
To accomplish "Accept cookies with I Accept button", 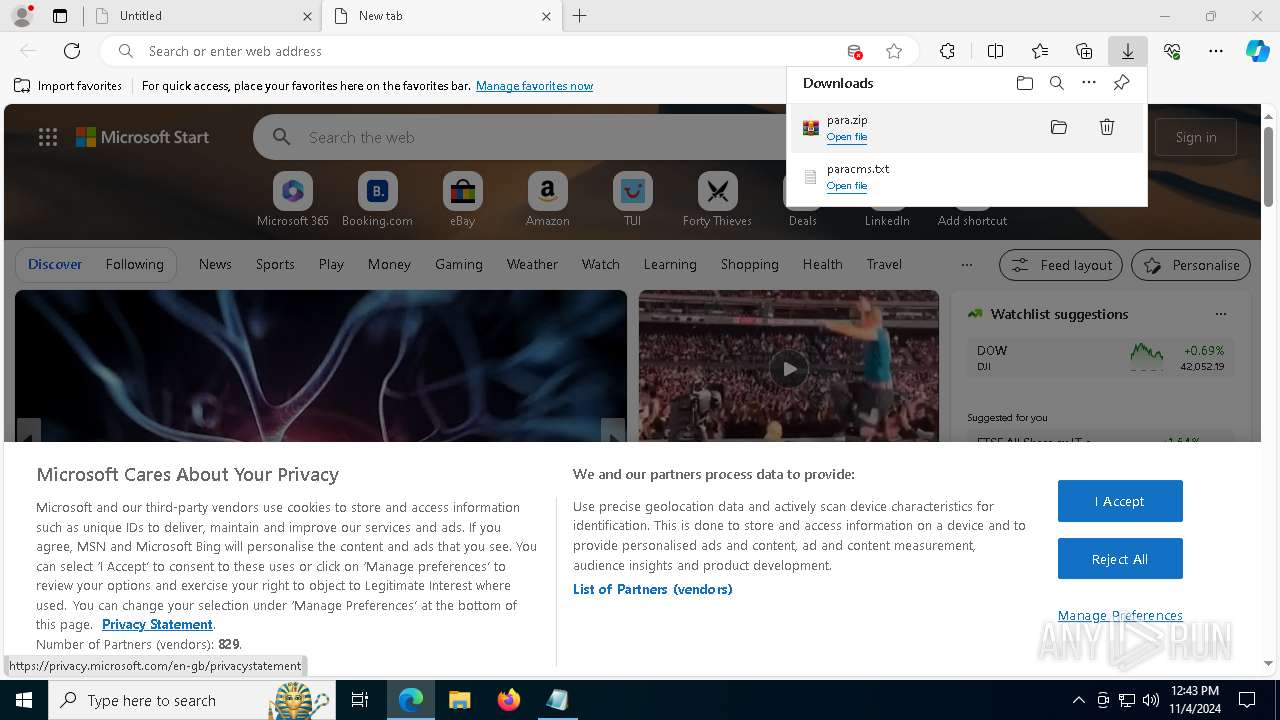I will [x=1120, y=501].
